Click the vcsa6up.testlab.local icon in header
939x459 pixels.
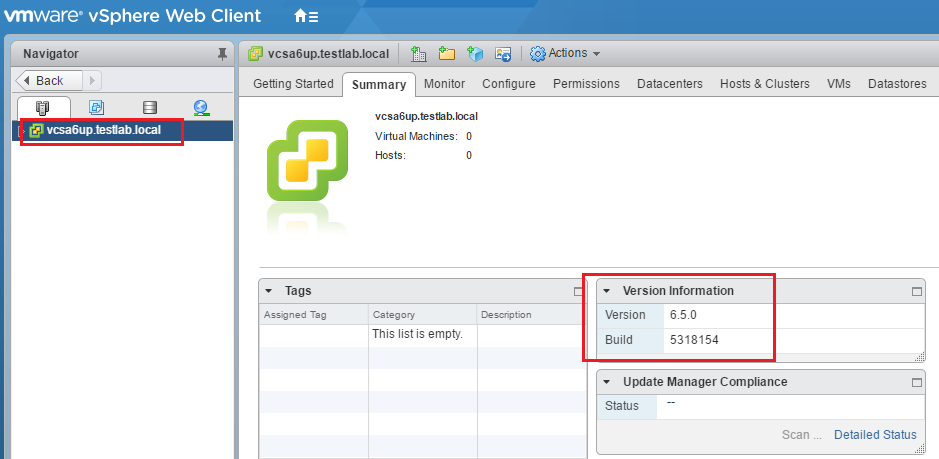click(x=256, y=54)
